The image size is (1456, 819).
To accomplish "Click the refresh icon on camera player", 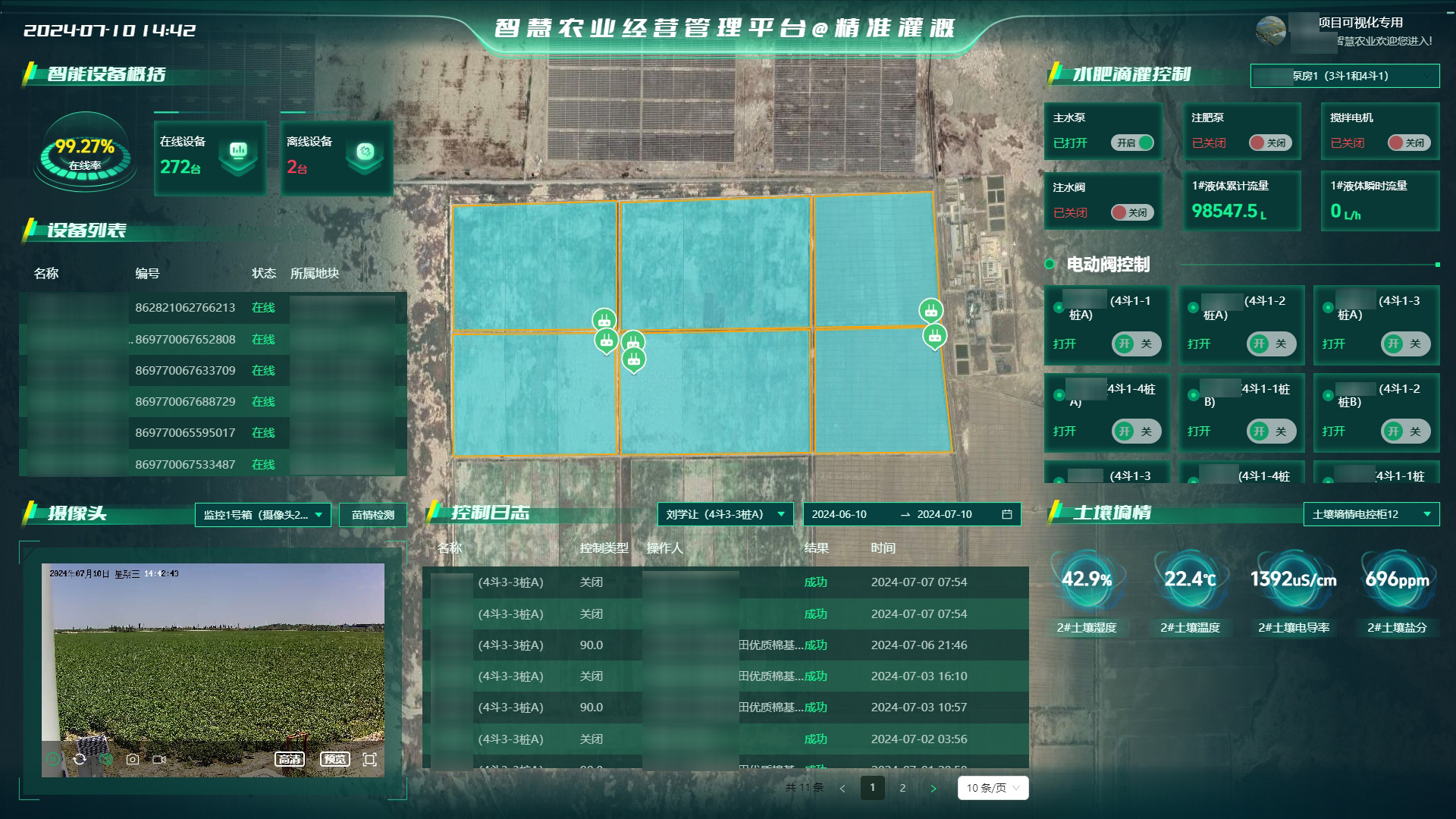I will (80, 759).
